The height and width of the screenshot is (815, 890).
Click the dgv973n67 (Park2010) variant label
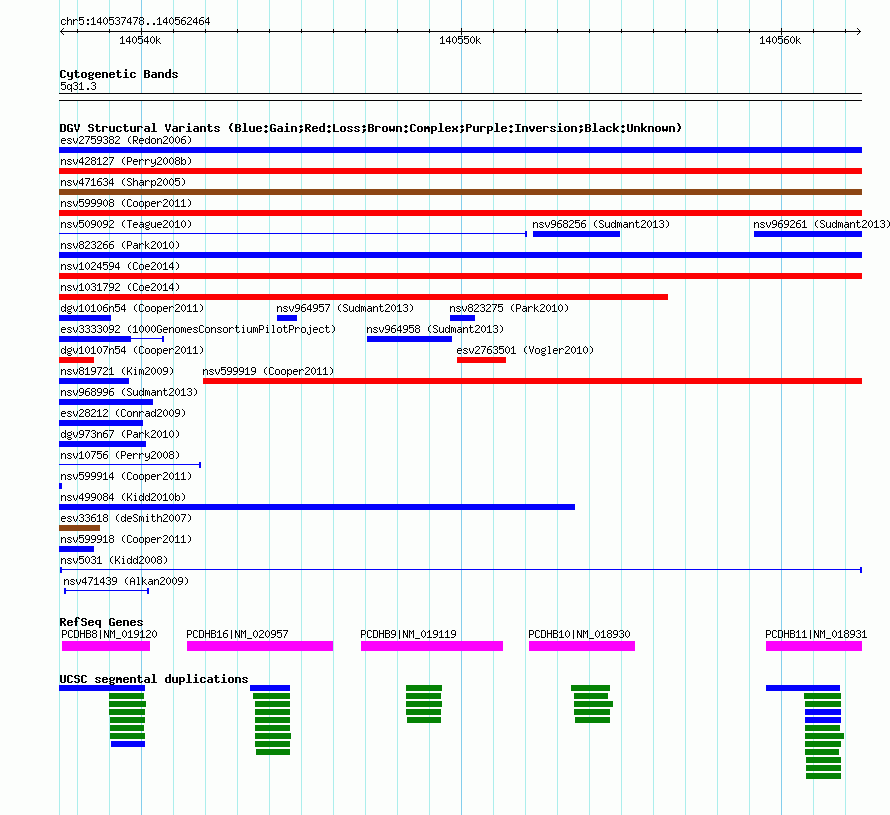click(120, 434)
